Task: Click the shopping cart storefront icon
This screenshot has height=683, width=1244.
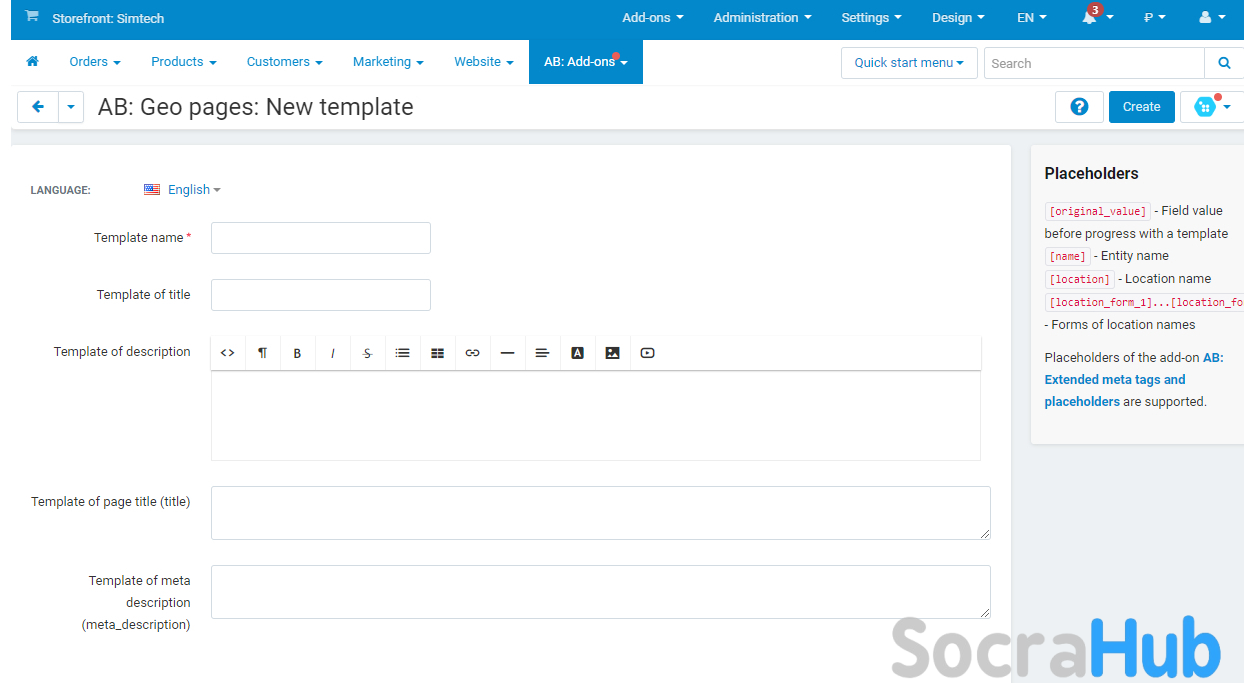Action: [32, 17]
